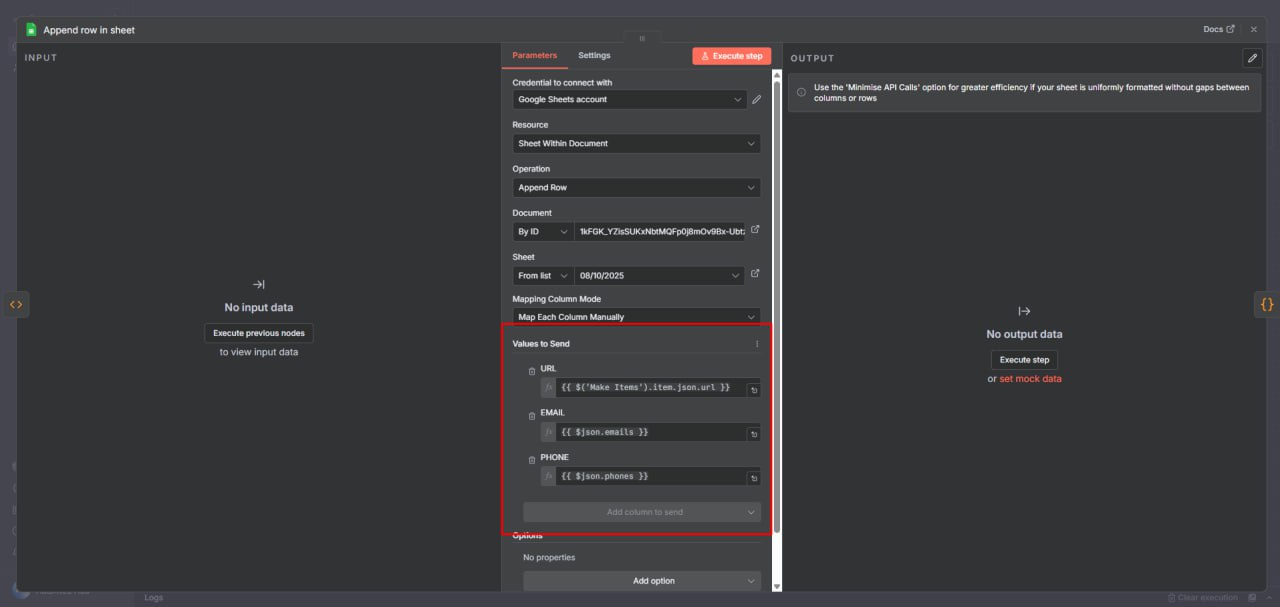1280x607 pixels.
Task: Open the Values to Send options menu
Action: (757, 343)
